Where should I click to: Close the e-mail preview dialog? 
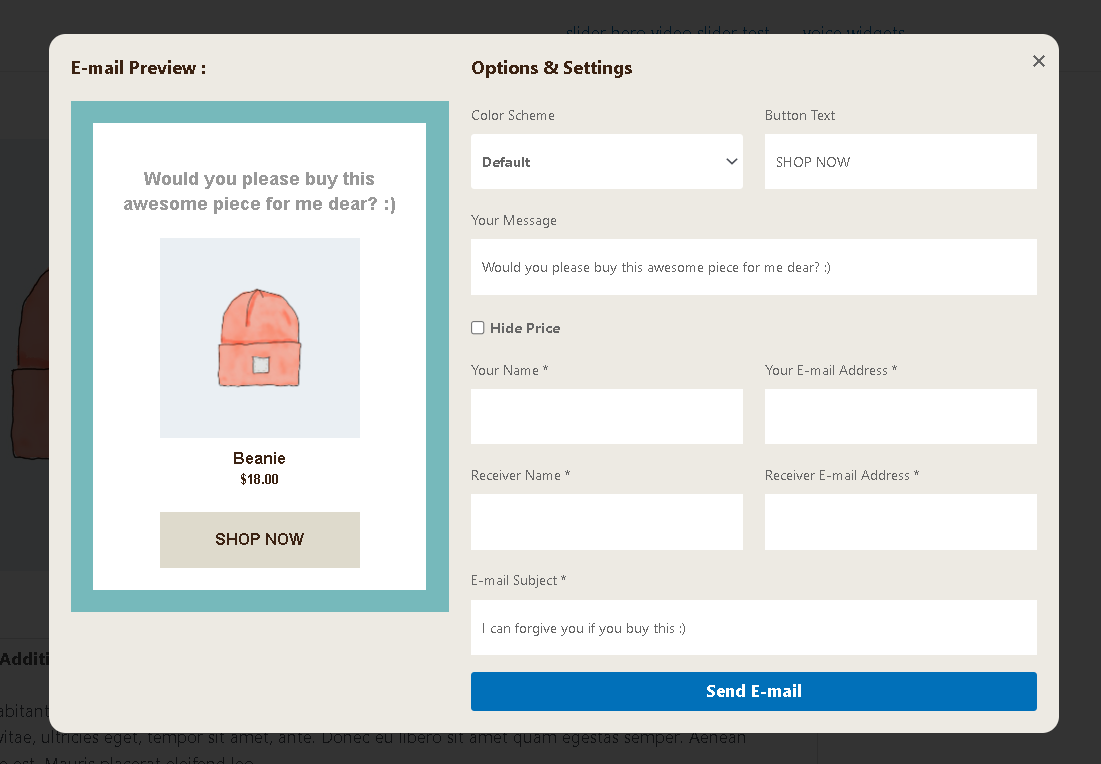point(1038,61)
